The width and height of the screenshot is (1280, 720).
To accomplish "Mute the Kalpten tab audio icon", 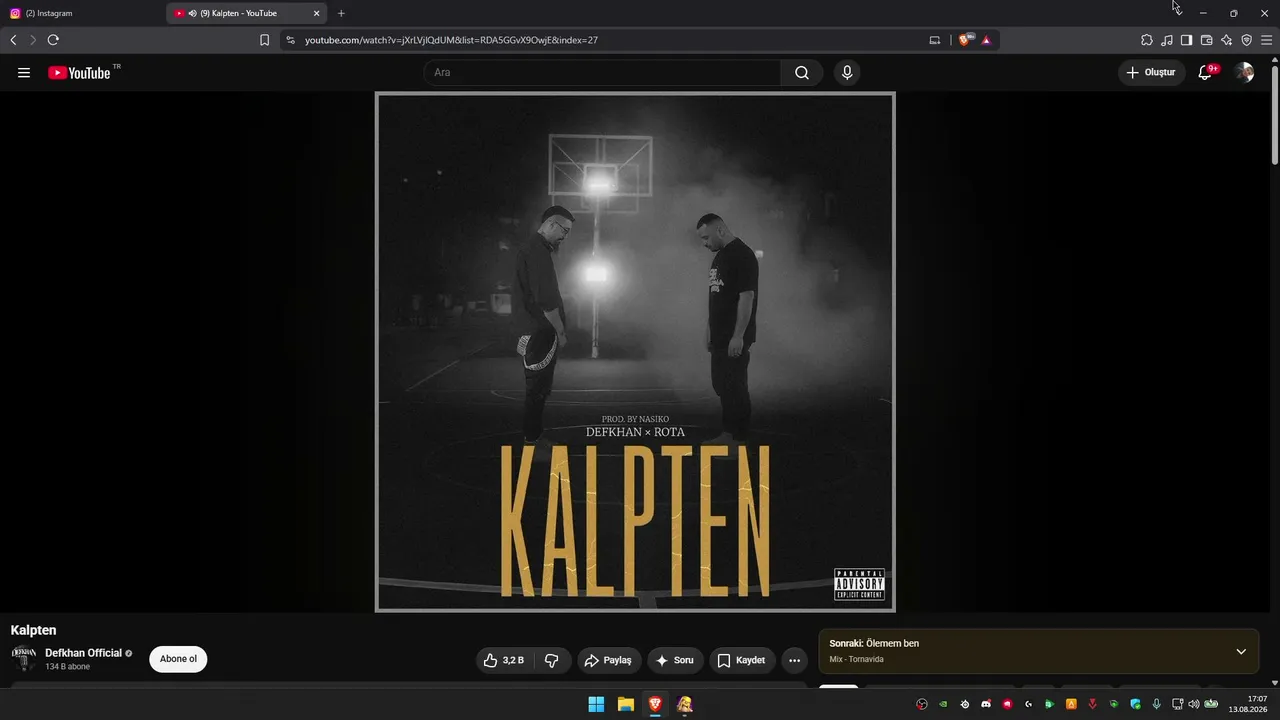I will pos(192,13).
